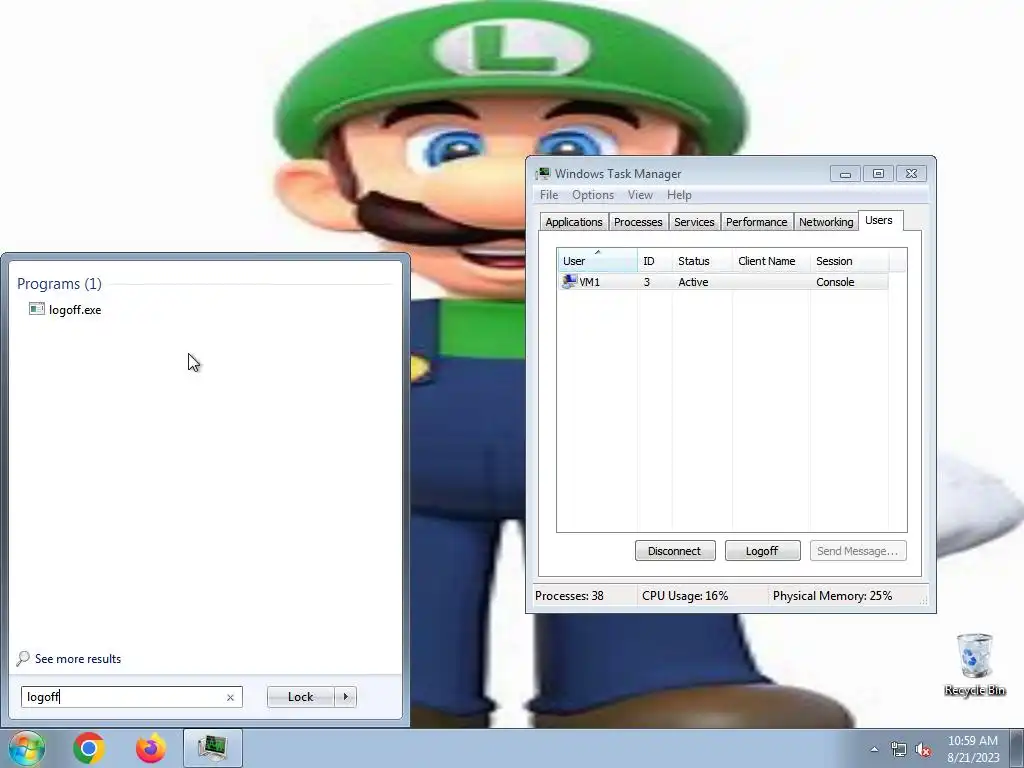Click the Logoff button in Task Manager

763,551
